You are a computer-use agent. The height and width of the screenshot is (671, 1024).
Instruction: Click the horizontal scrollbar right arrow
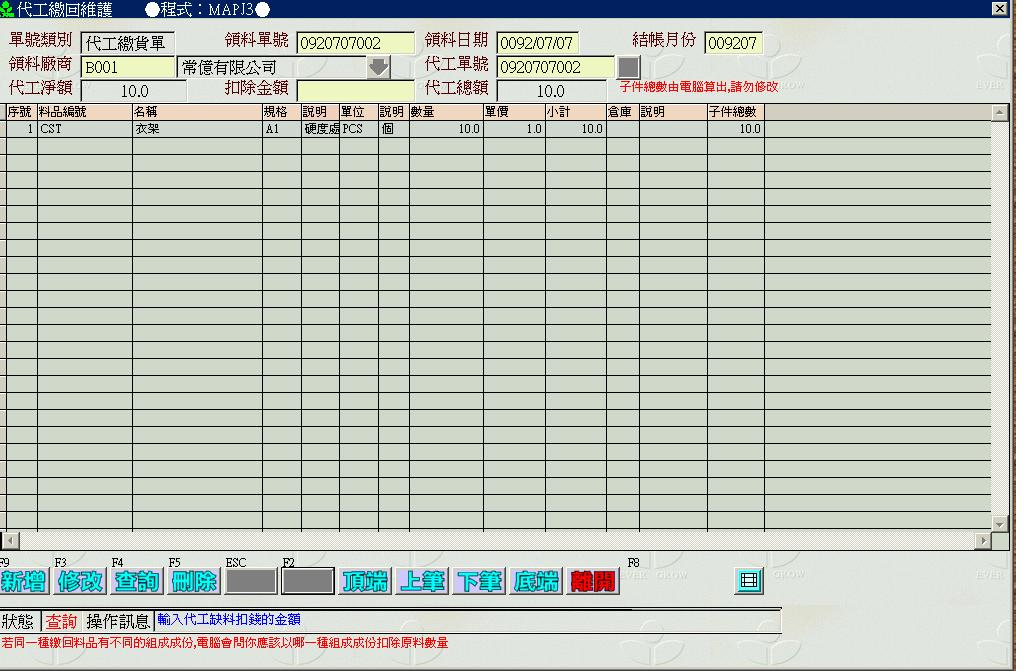[x=984, y=540]
